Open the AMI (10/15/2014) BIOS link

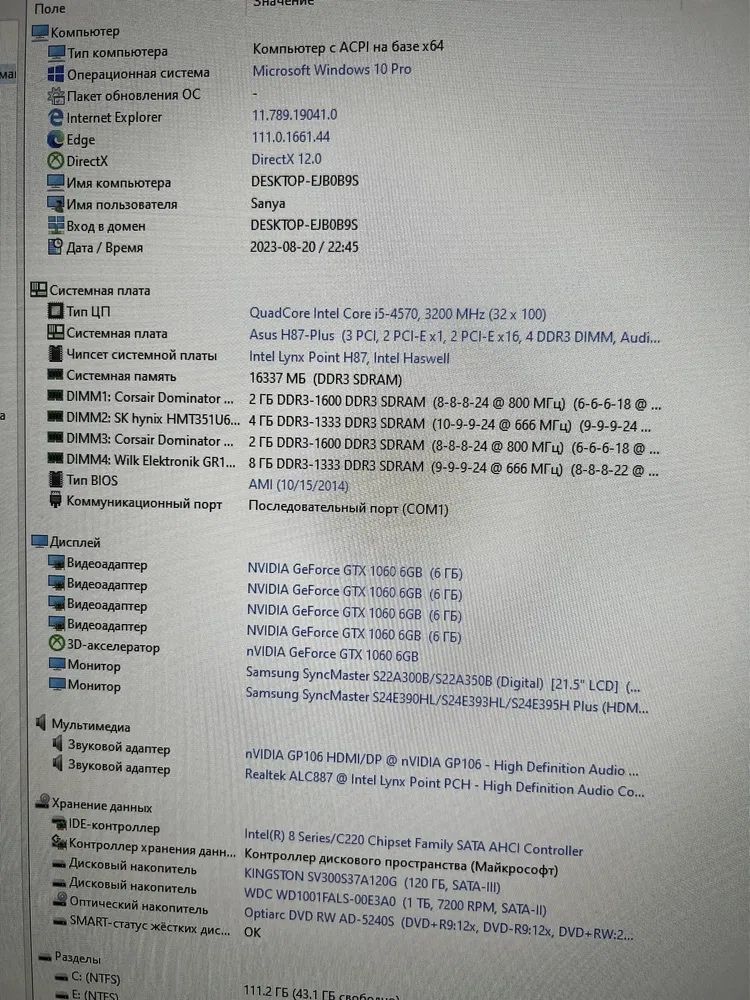click(x=298, y=485)
